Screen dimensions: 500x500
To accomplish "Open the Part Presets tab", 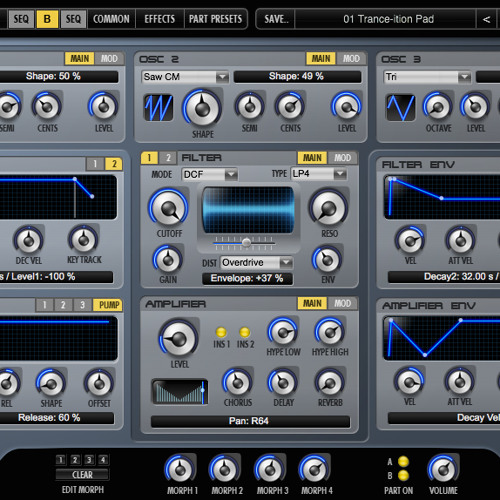I will 216,19.
